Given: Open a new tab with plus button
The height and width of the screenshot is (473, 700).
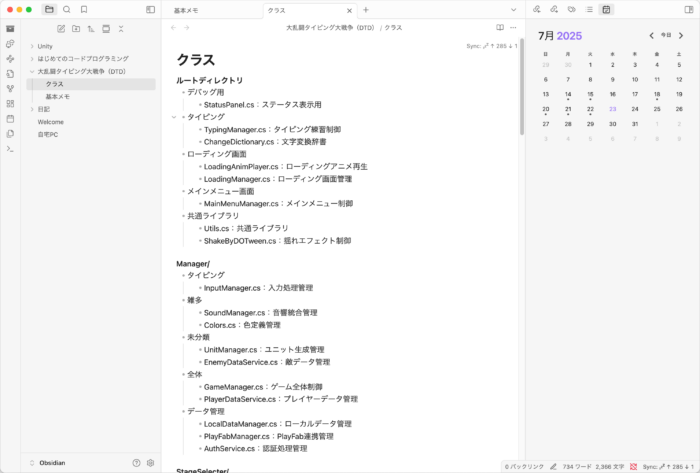Looking at the screenshot, I should (x=366, y=9).
